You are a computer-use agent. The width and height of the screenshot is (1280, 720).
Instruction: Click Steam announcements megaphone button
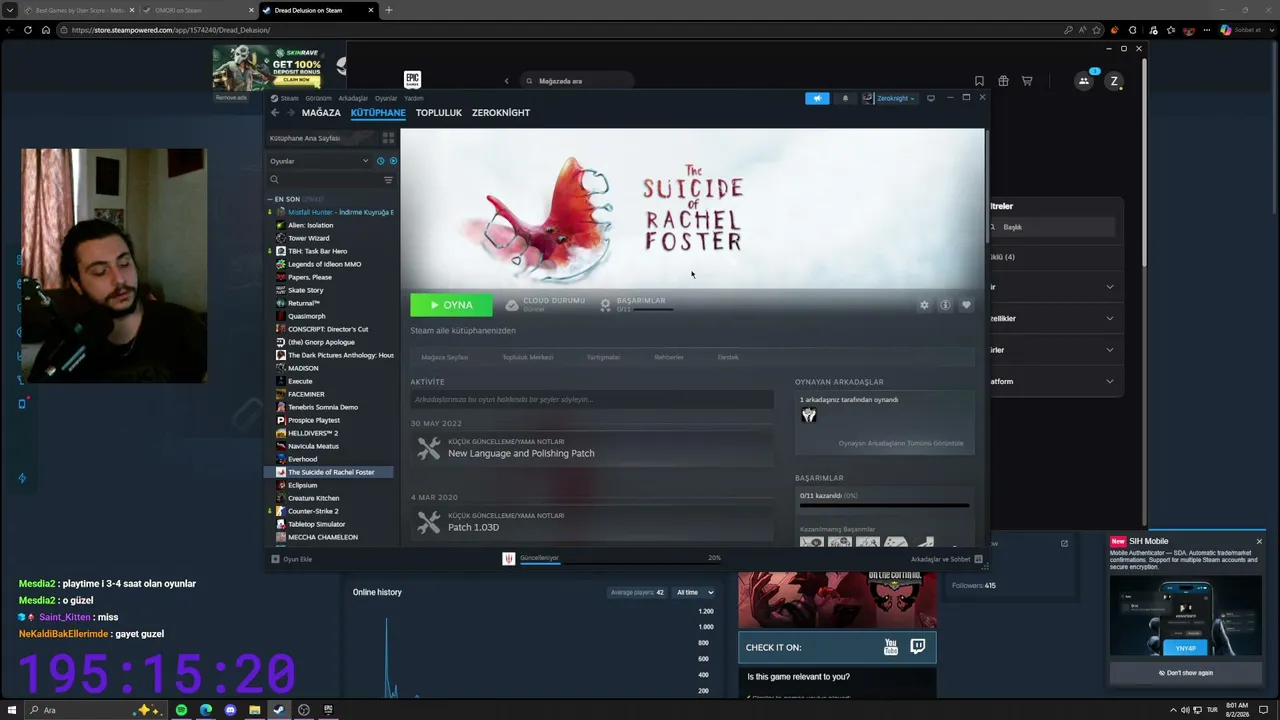point(817,98)
